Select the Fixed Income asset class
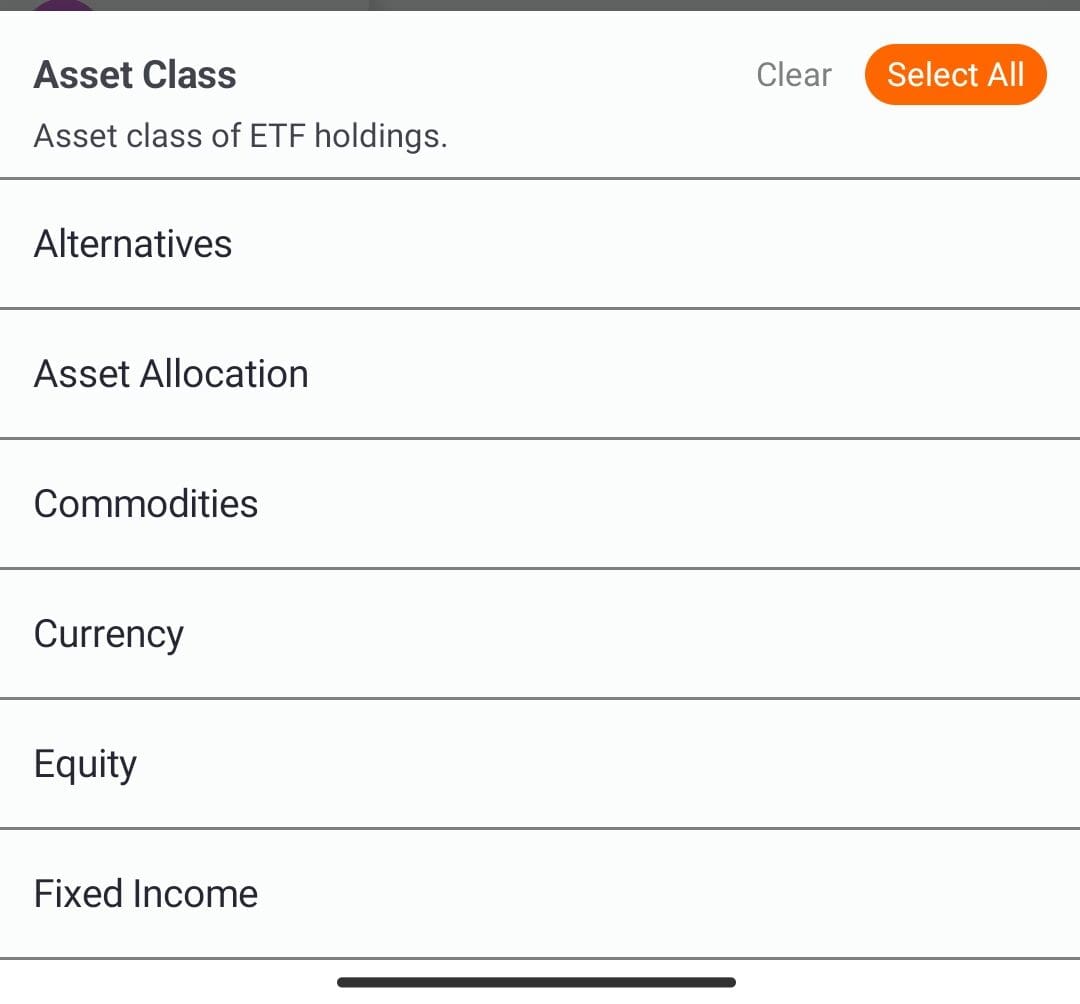Viewport: 1080px width, 1004px height. tap(146, 893)
